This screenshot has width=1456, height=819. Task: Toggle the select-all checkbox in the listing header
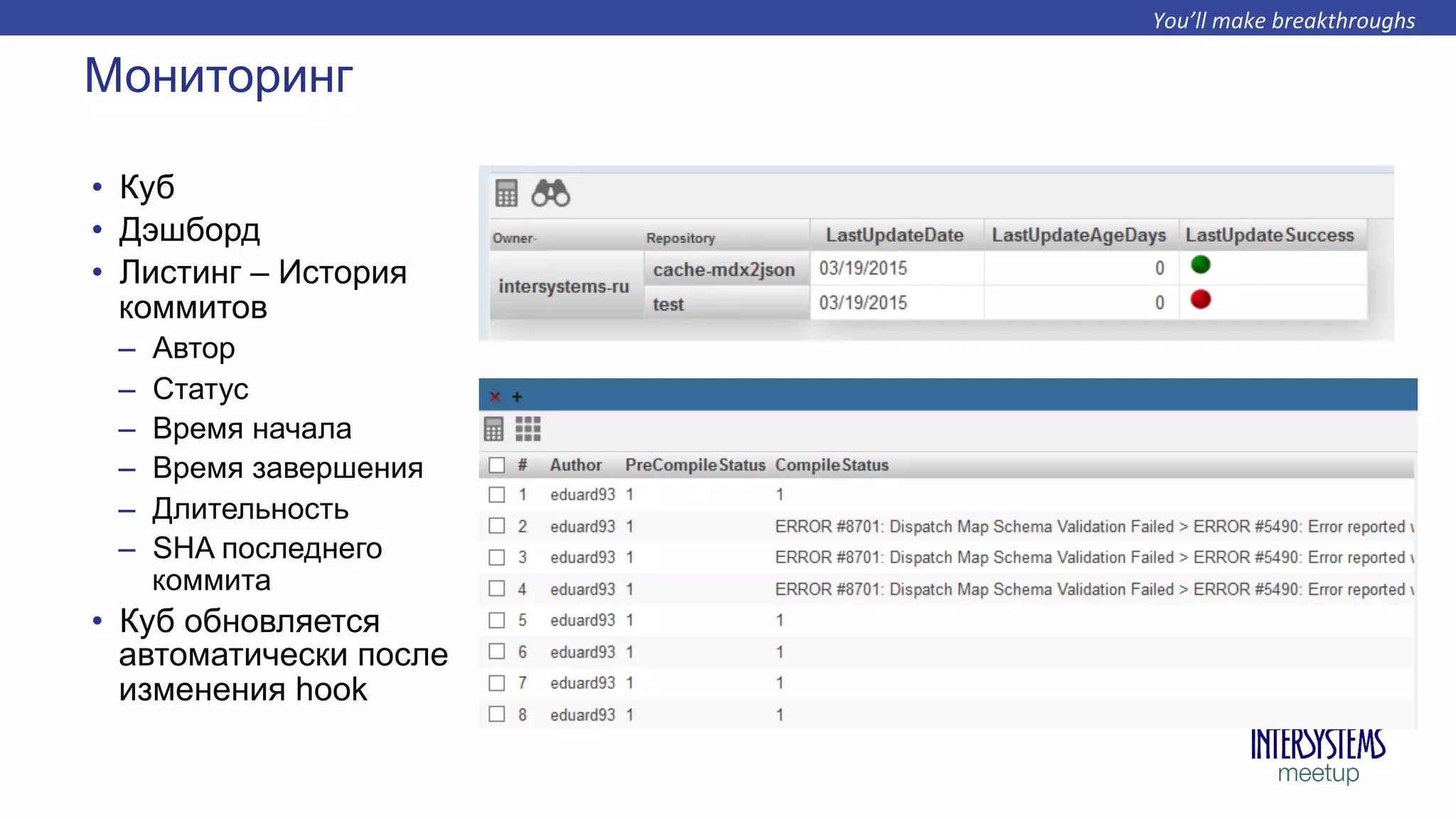click(x=497, y=465)
